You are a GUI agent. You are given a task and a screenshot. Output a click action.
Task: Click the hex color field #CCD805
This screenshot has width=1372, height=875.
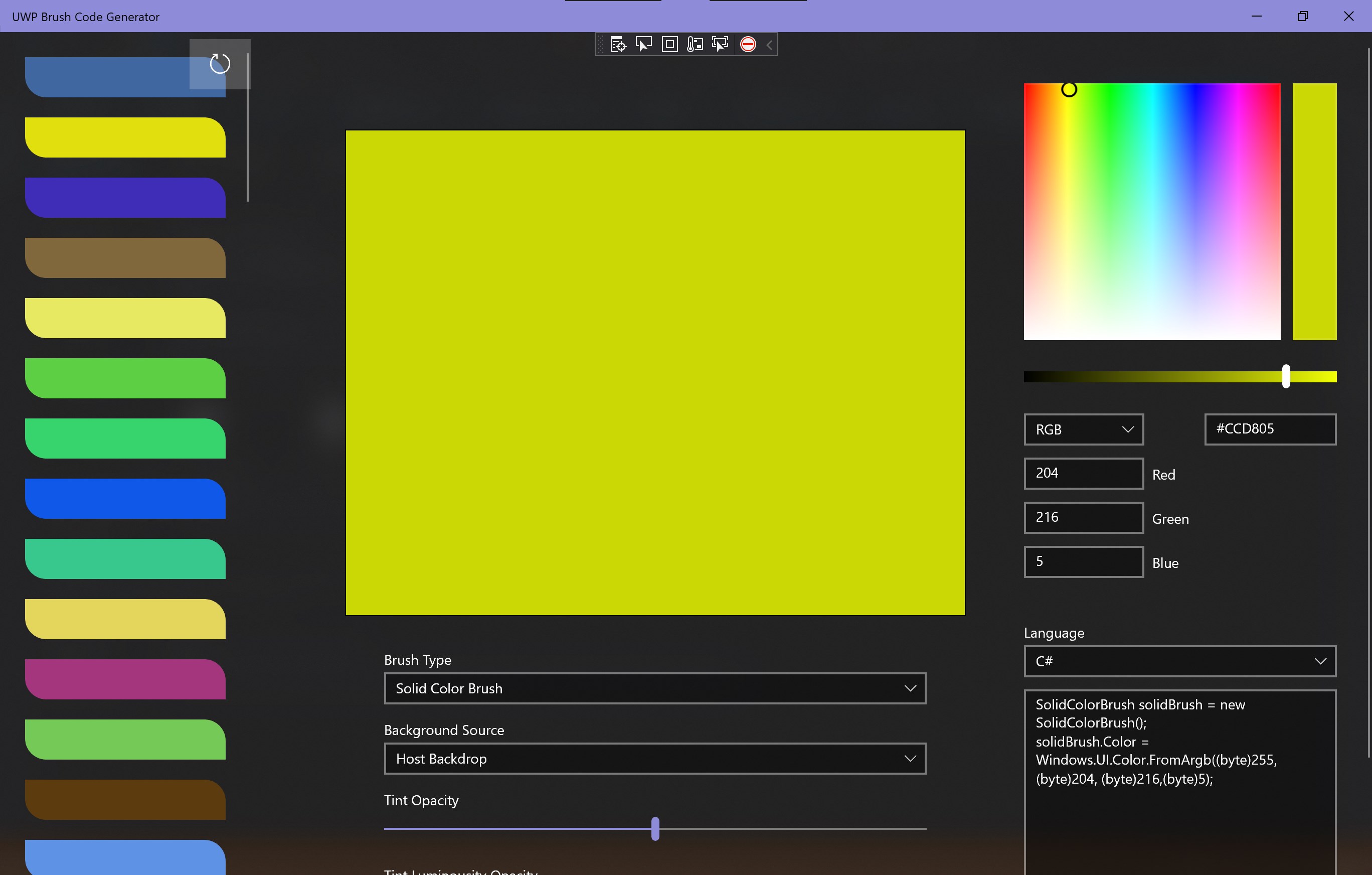(1269, 429)
